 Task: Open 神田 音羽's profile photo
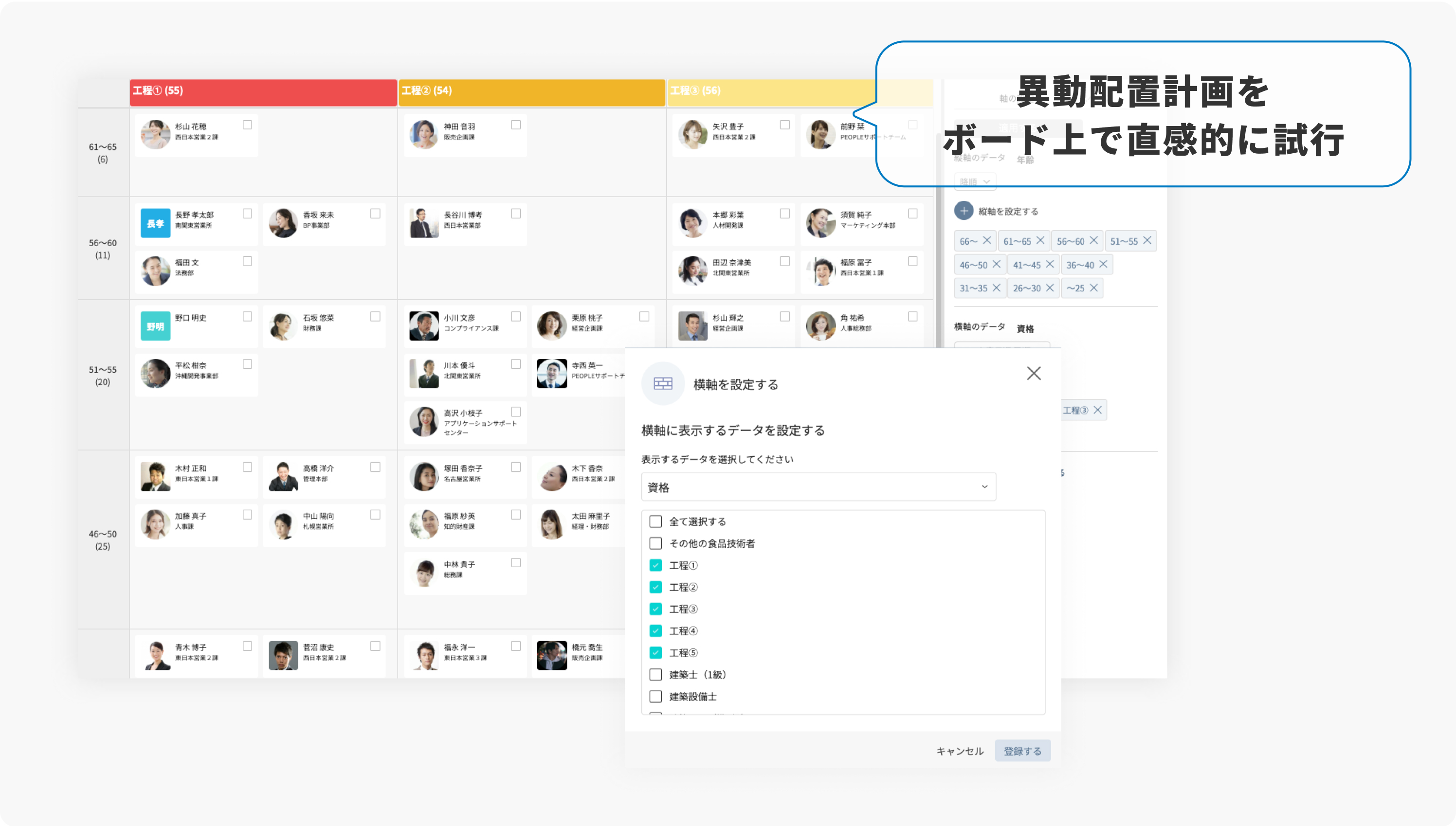[424, 135]
